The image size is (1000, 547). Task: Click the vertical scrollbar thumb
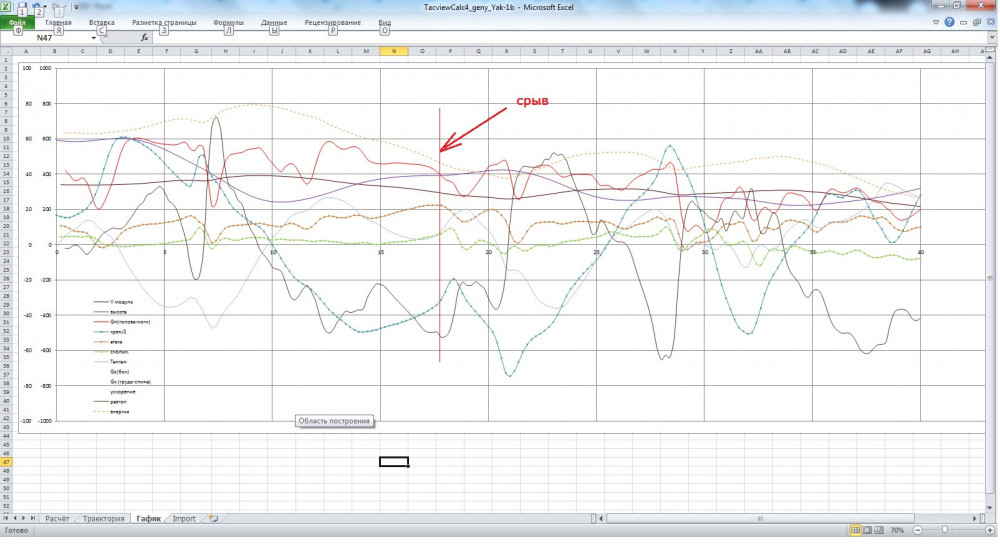click(x=990, y=278)
